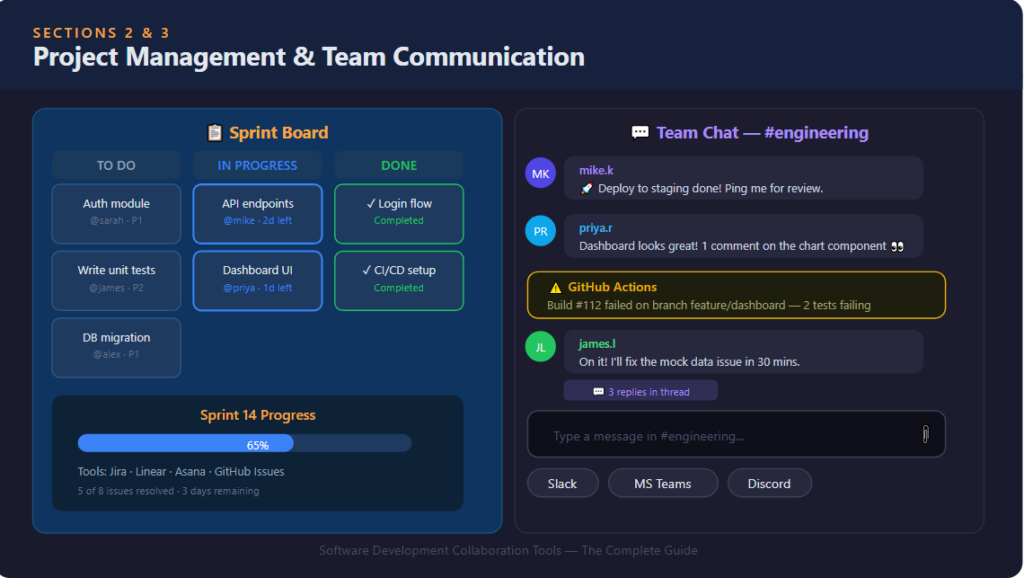This screenshot has height=578, width=1024.
Task: Click the paperclip attachment icon in message box
Action: click(925, 434)
